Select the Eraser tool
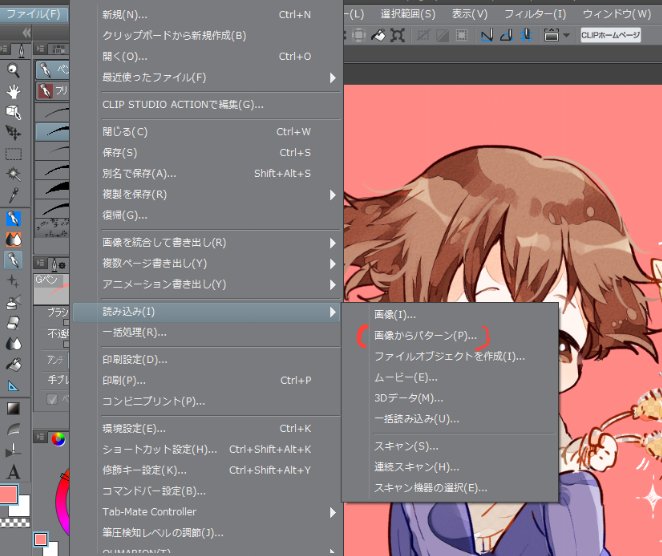Screen dimensions: 662x556 pos(14,323)
